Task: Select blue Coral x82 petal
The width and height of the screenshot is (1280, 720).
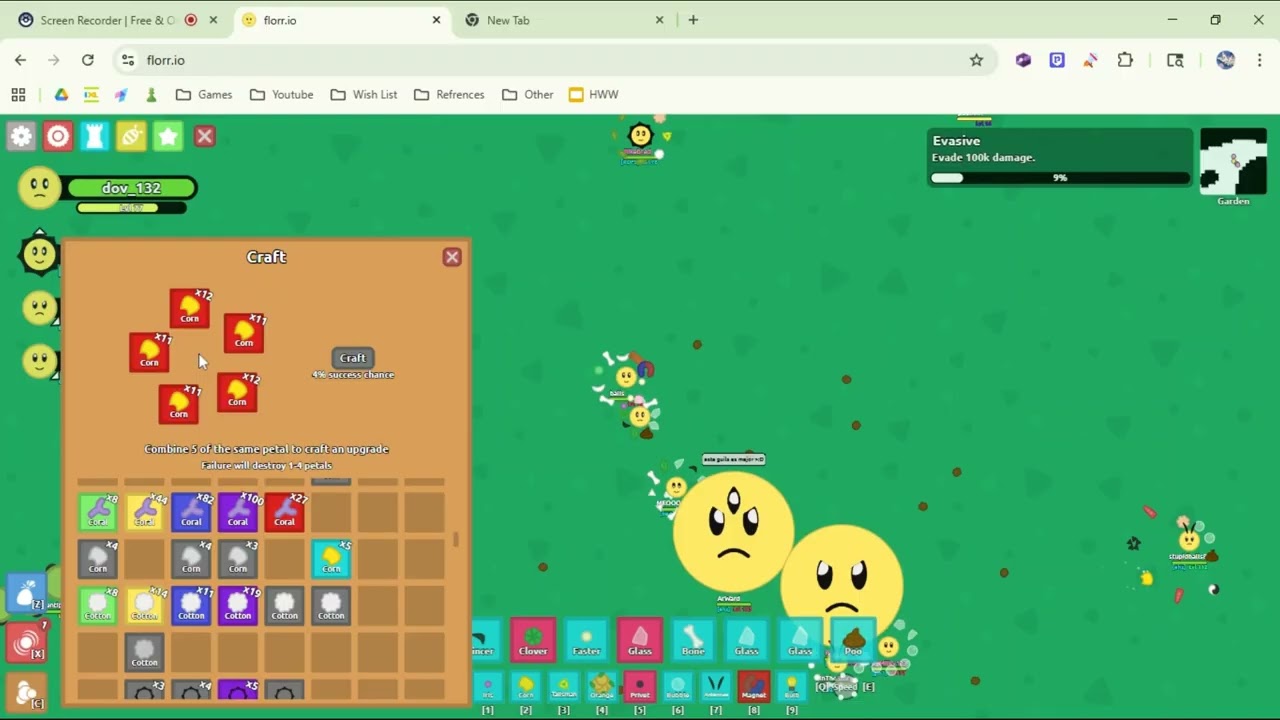Action: [191, 512]
